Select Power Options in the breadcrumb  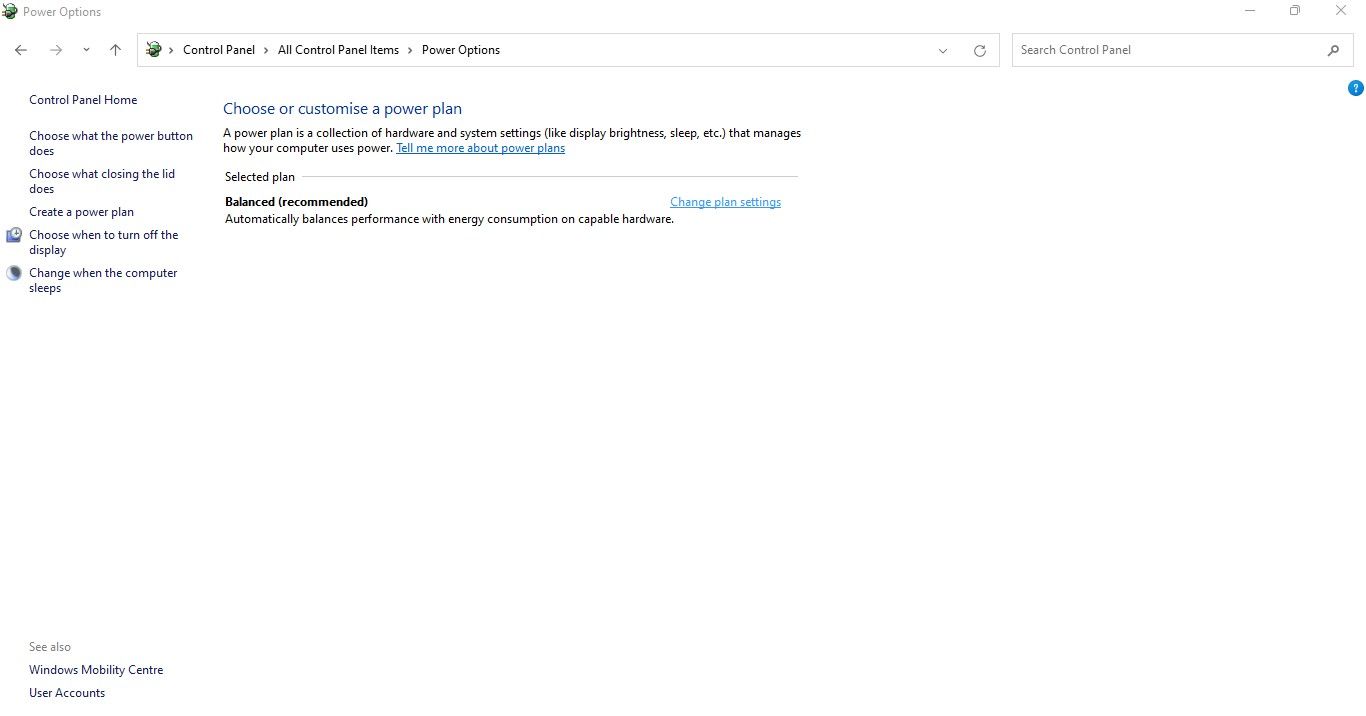point(461,50)
